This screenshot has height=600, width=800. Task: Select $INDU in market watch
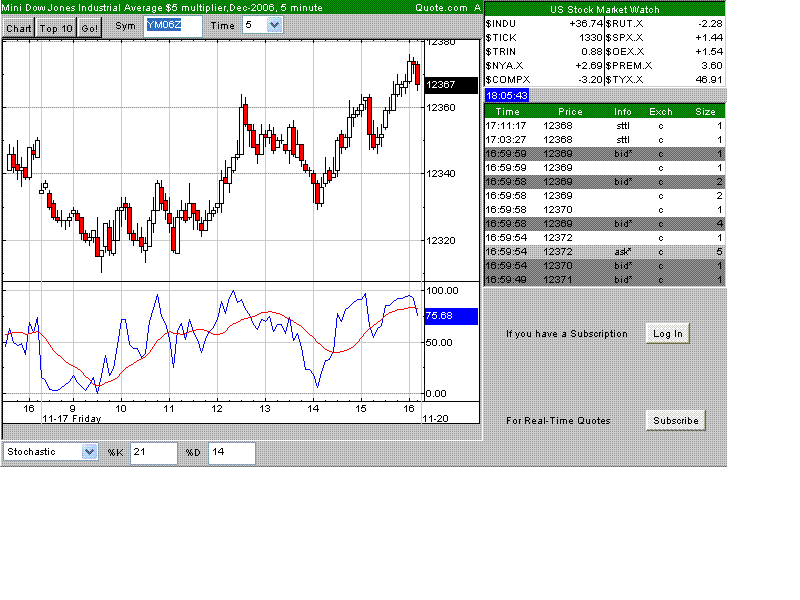click(x=501, y=24)
